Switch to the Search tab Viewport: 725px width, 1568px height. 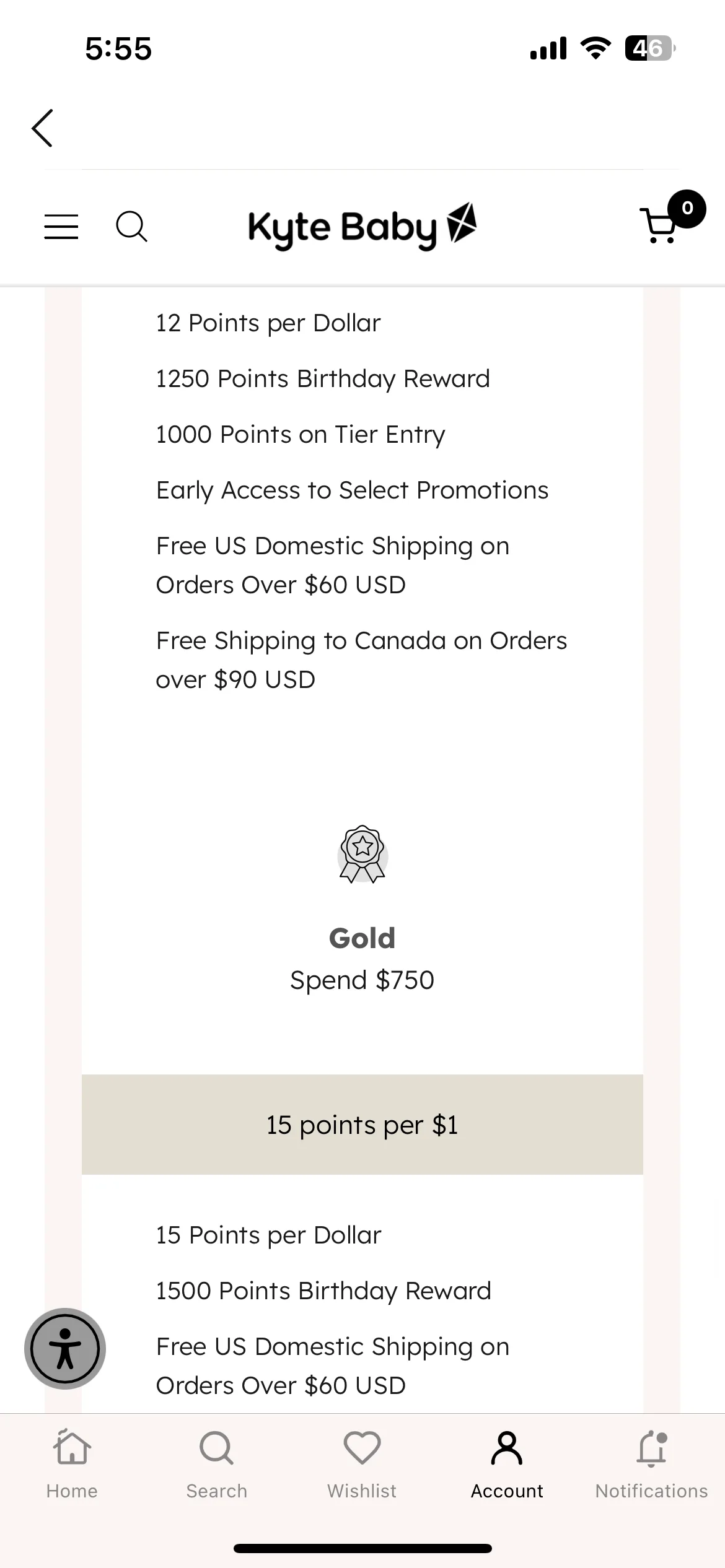tap(217, 1464)
